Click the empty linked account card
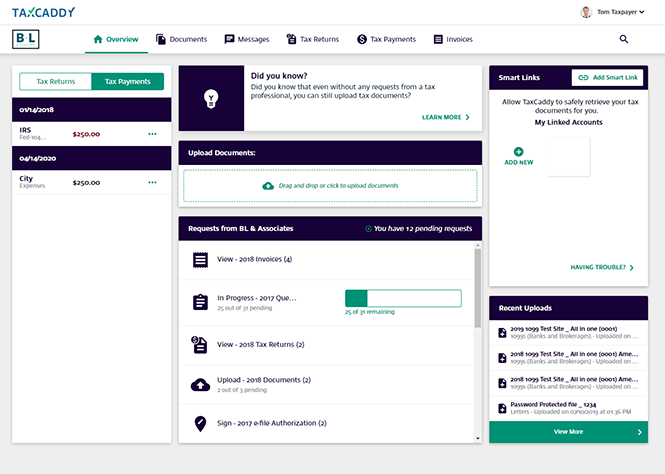The width and height of the screenshot is (665, 474). [x=568, y=156]
